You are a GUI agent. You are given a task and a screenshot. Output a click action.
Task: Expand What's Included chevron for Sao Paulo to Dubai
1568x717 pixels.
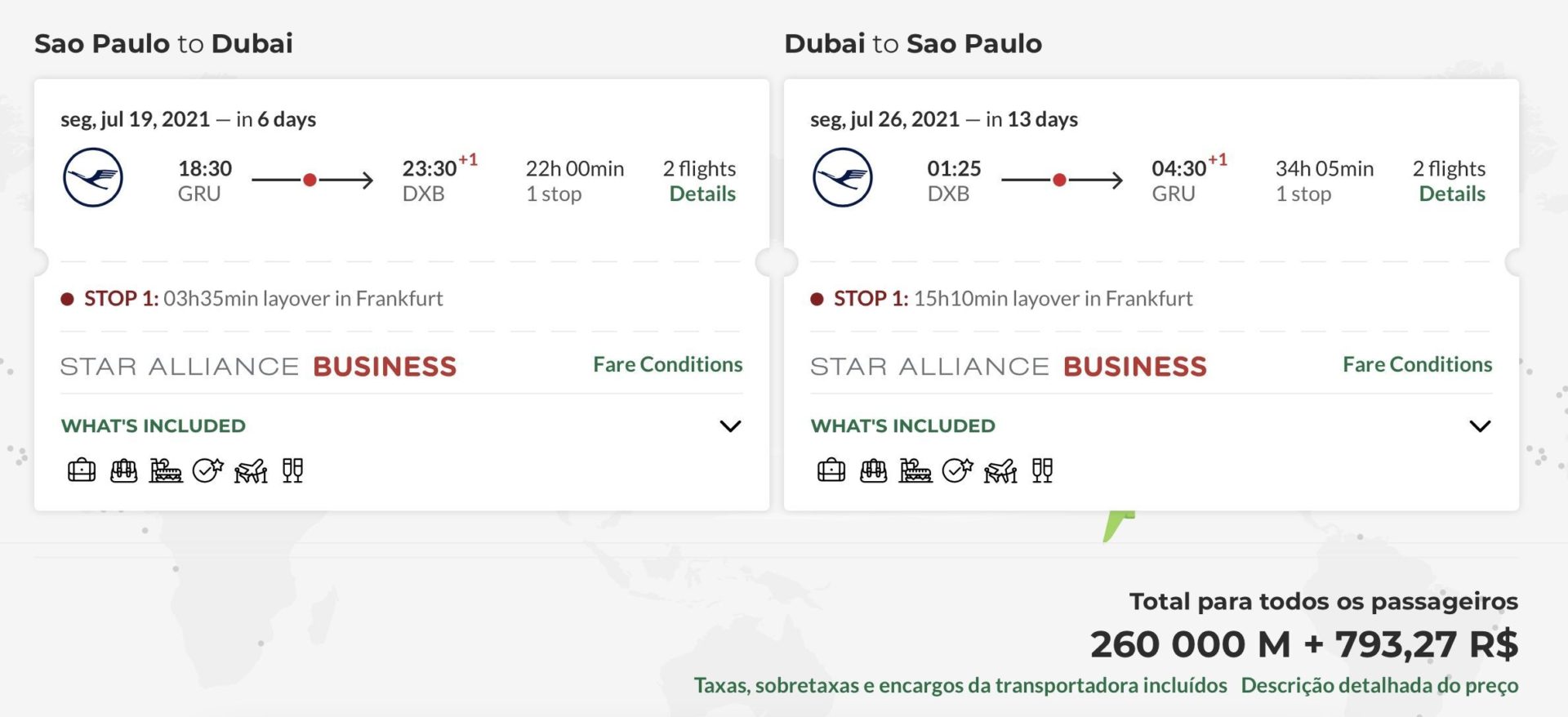click(730, 426)
